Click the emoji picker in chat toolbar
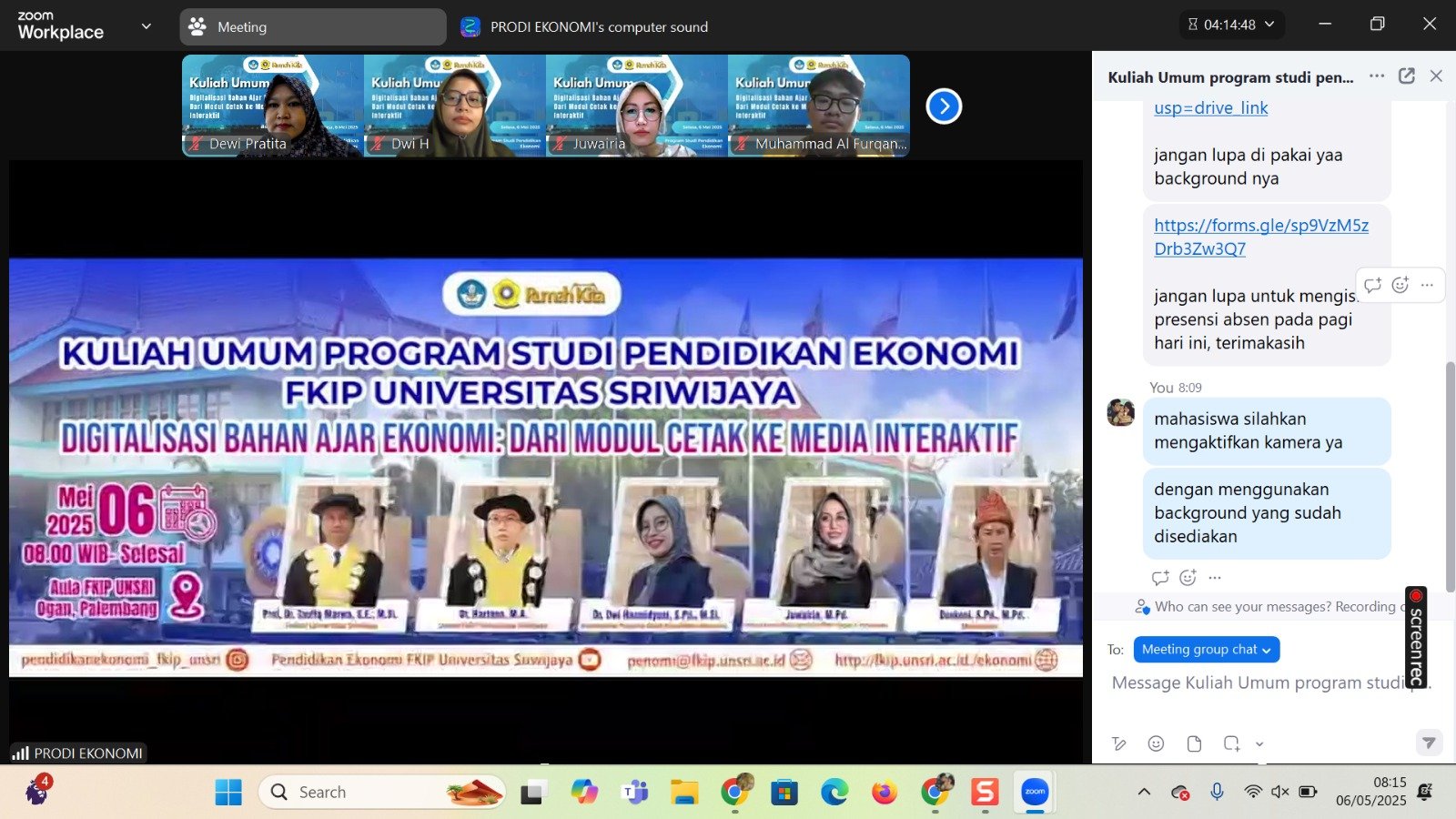Viewport: 1456px width, 819px height. coord(1156,743)
